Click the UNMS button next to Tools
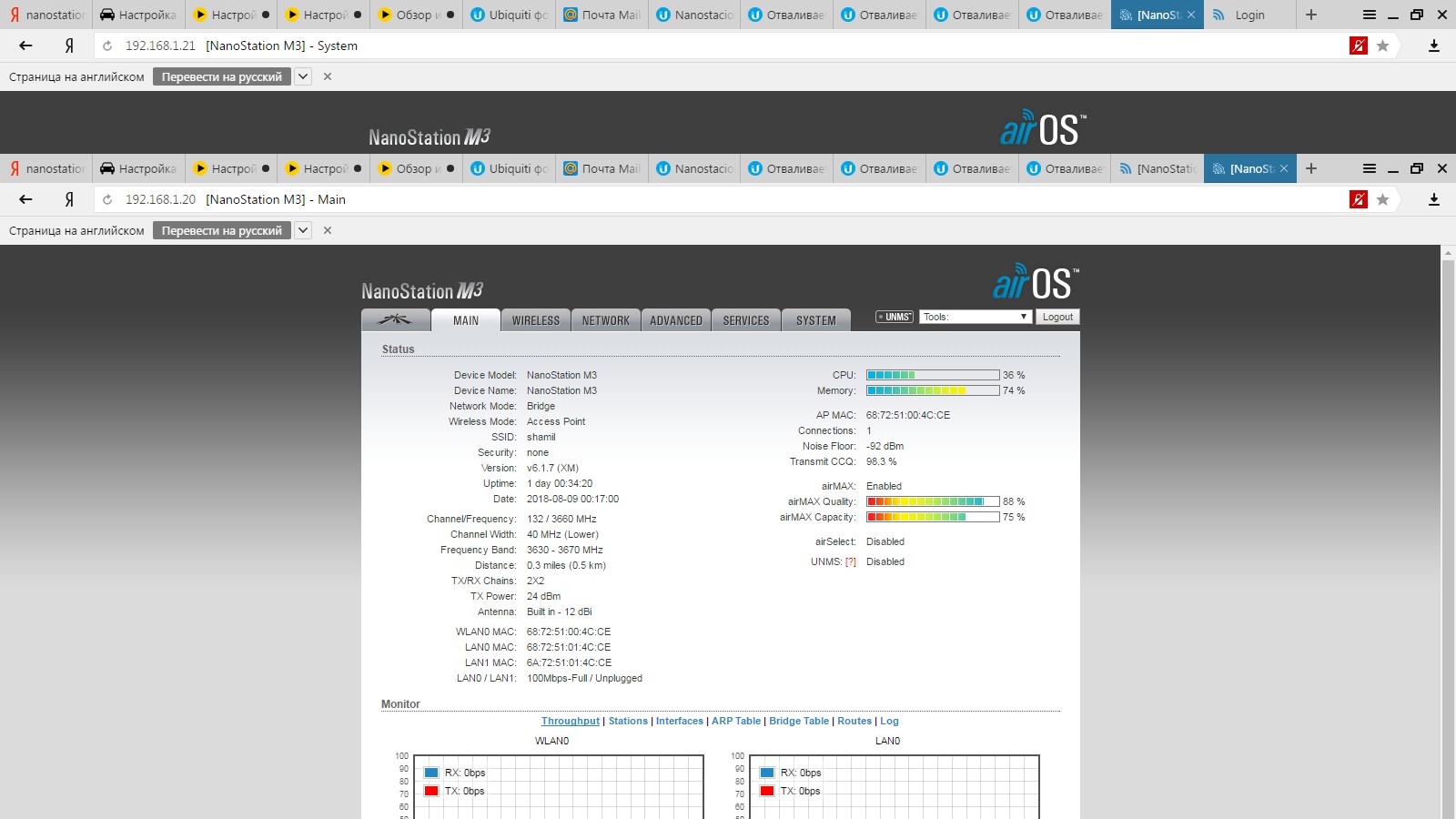This screenshot has width=1456, height=819. (x=895, y=317)
